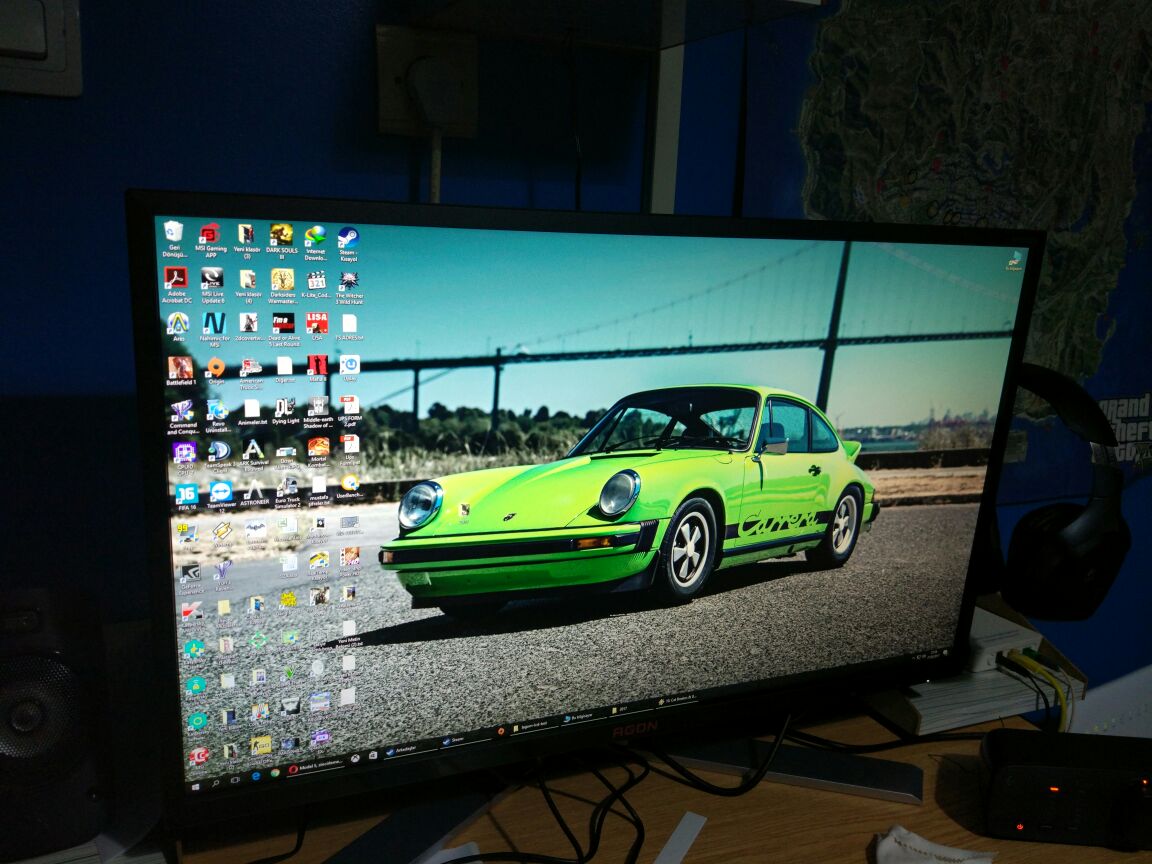Image resolution: width=1152 pixels, height=864 pixels.
Task: Launch FIFA 16 shortcut
Action: pos(187,497)
